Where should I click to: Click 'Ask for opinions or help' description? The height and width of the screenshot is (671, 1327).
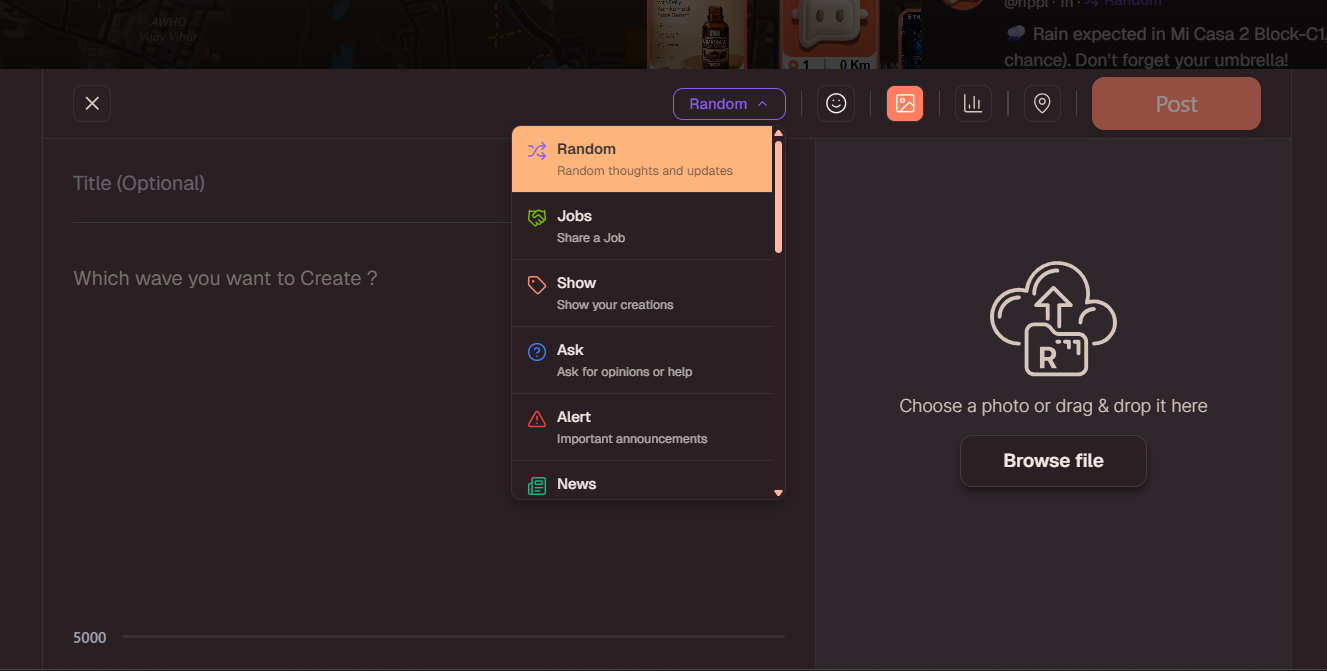[625, 372]
